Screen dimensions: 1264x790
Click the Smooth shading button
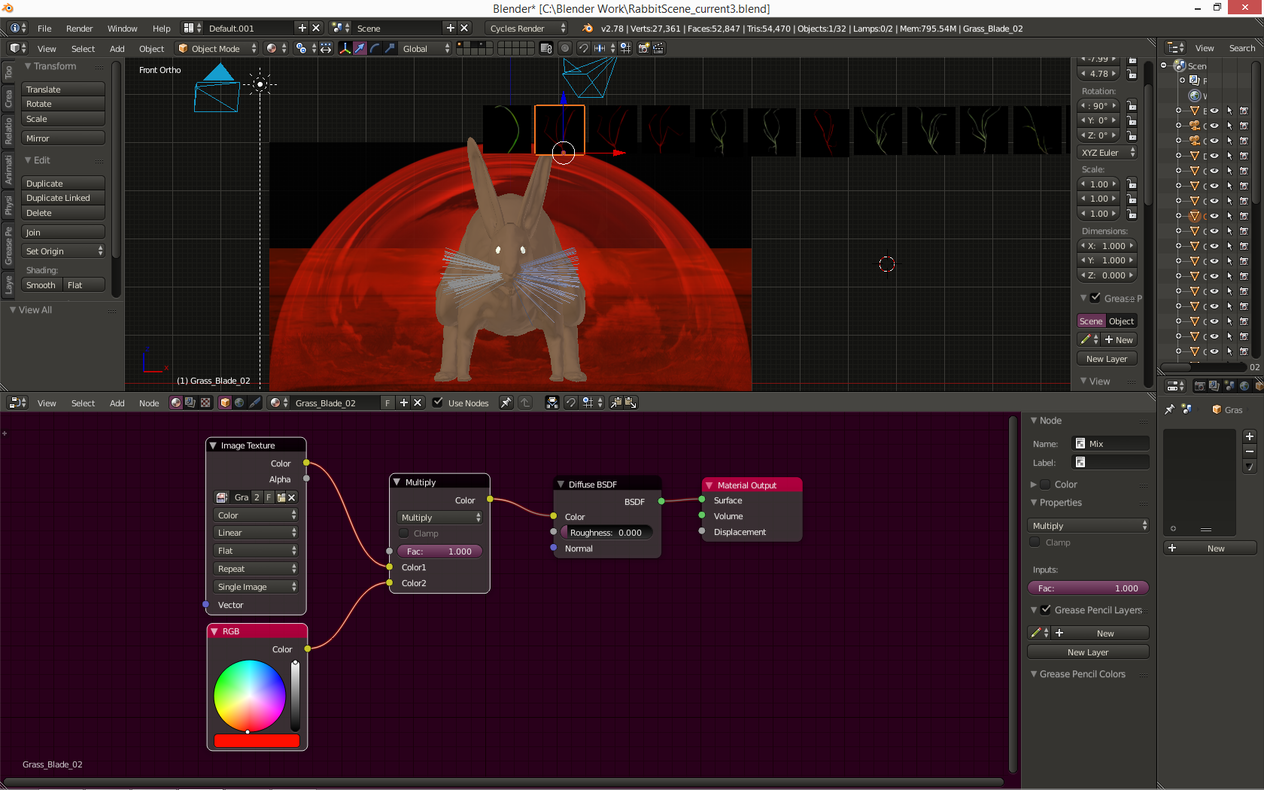(41, 285)
